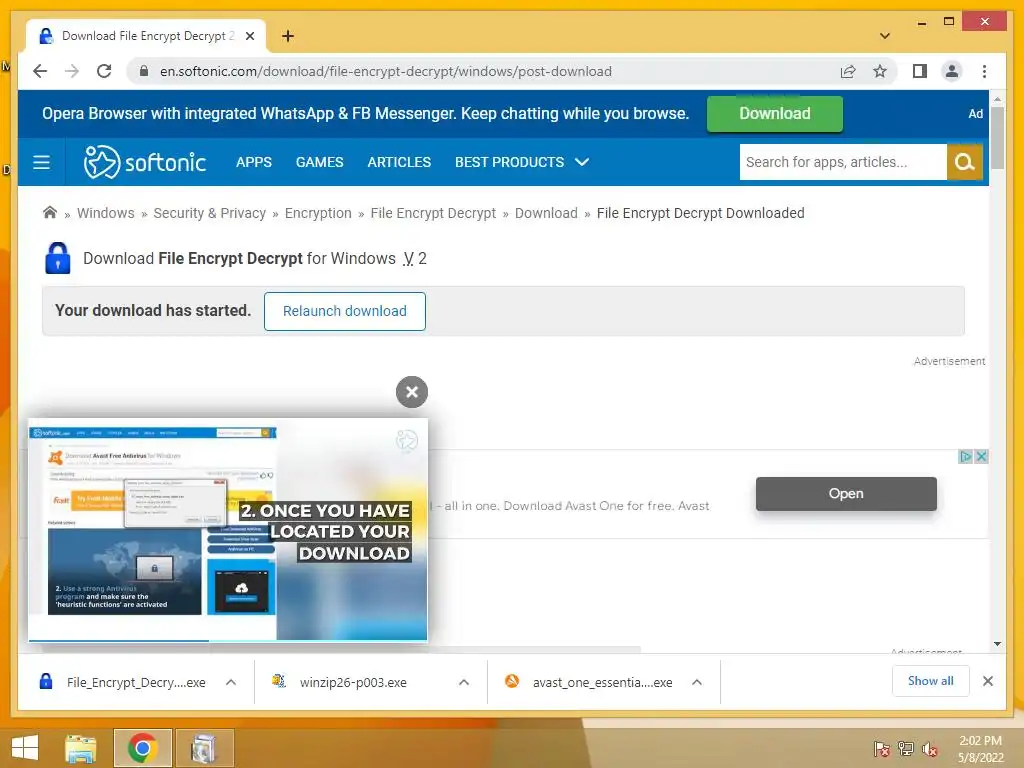Open the Windows breadcrumb link

pos(106,213)
